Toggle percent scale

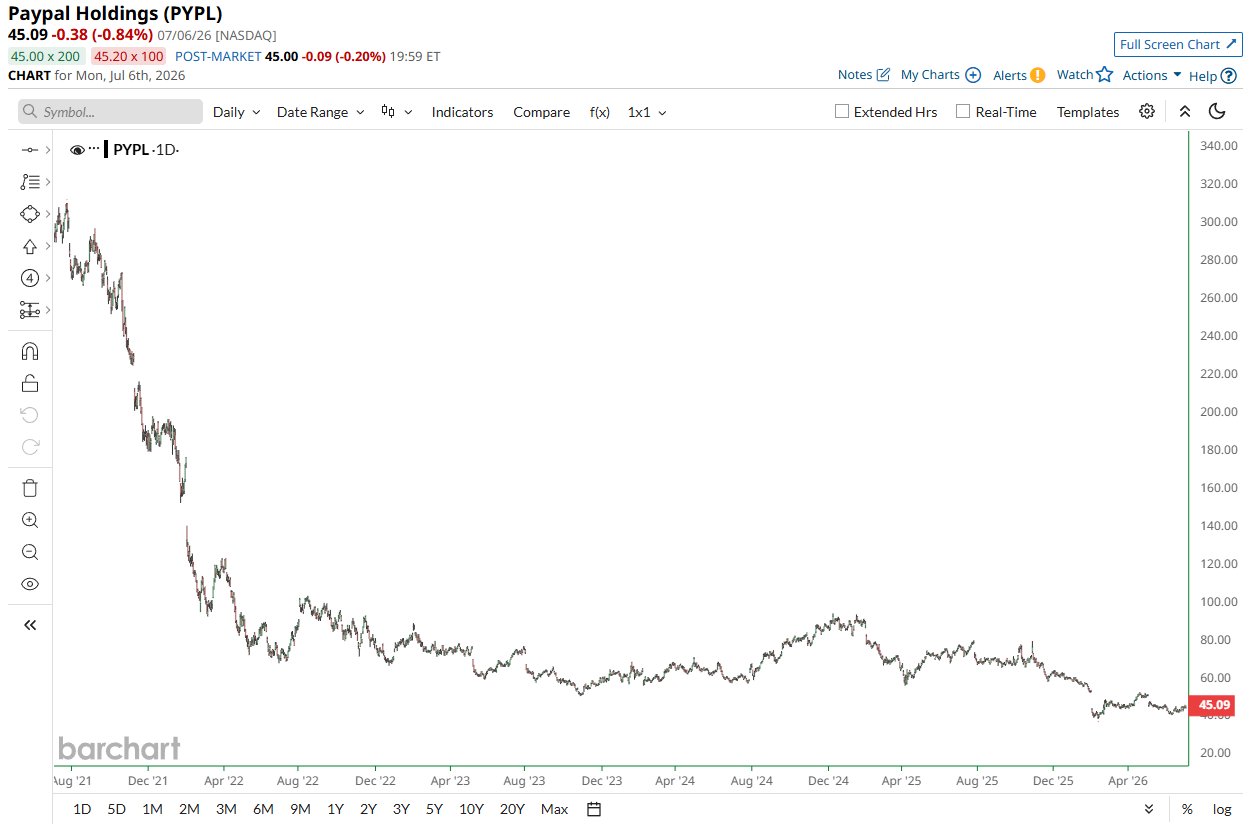tap(1187, 809)
